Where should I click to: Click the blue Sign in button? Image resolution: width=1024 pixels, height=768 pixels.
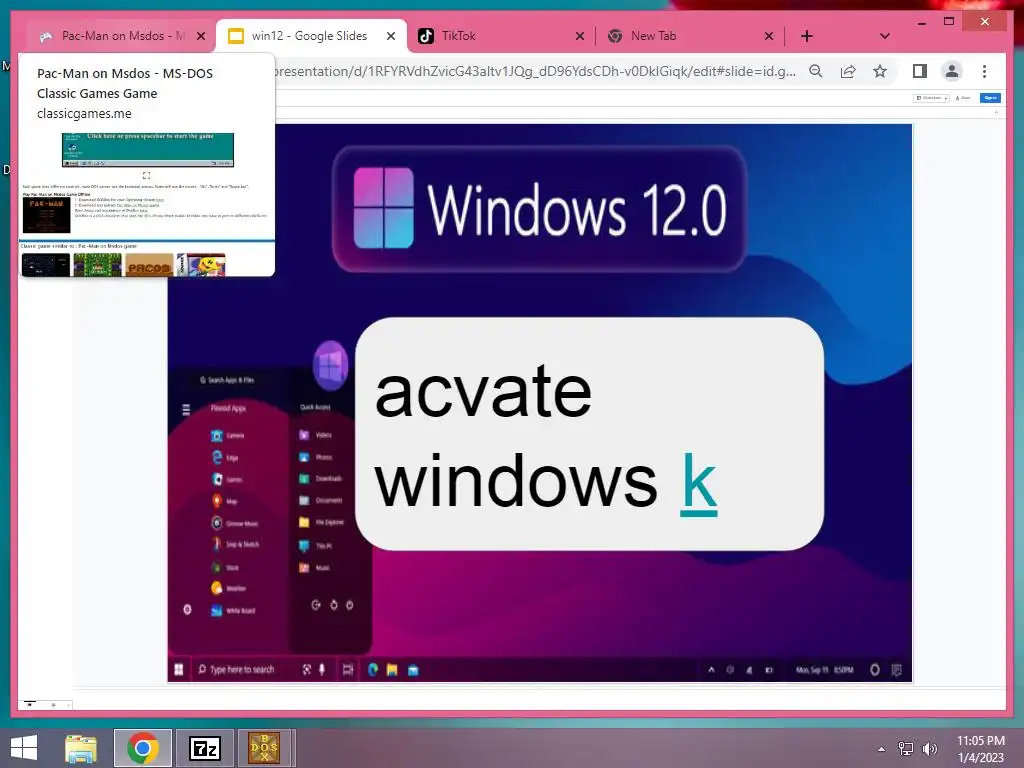pyautogui.click(x=991, y=98)
